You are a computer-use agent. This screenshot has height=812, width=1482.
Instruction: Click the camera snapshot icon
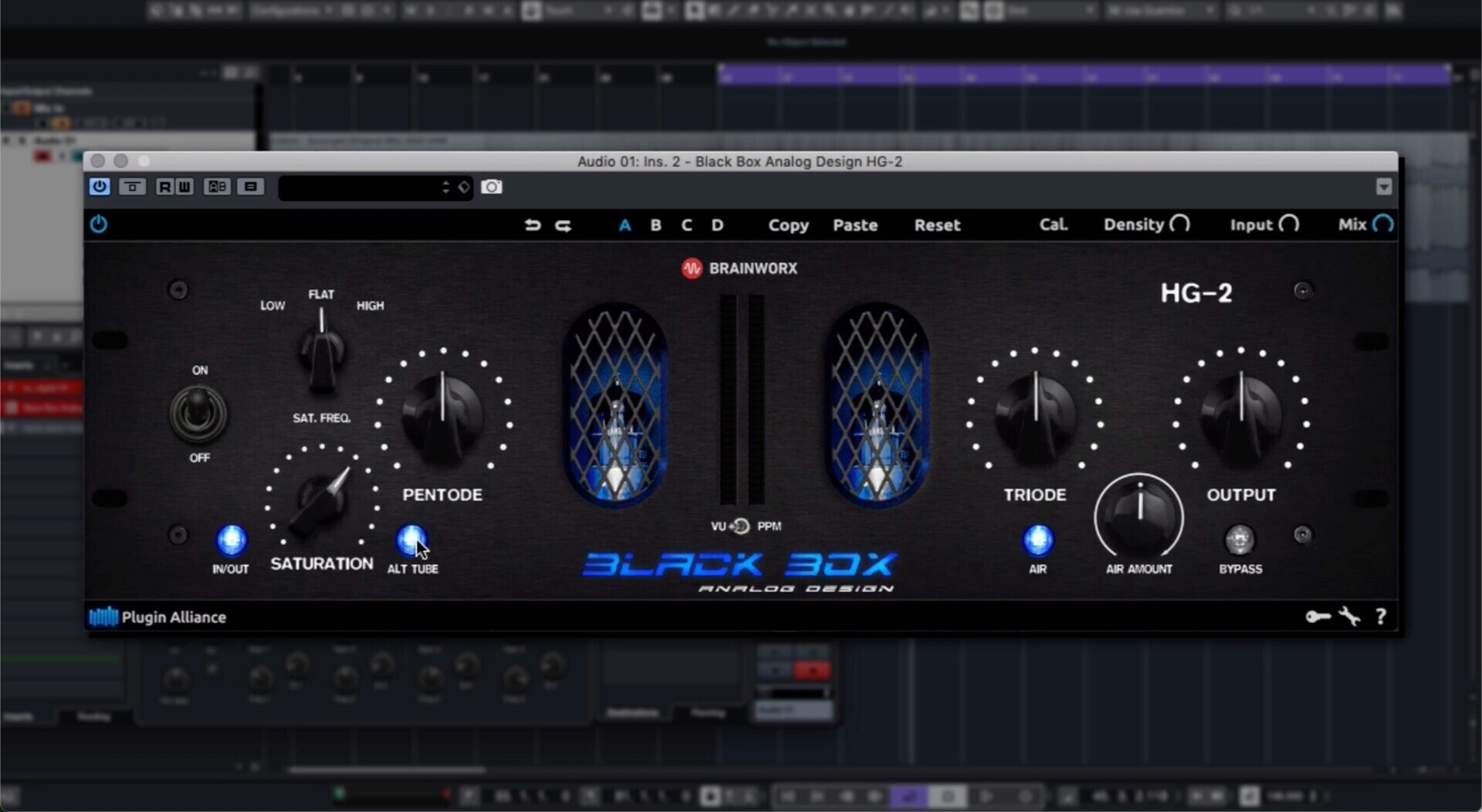click(x=492, y=187)
